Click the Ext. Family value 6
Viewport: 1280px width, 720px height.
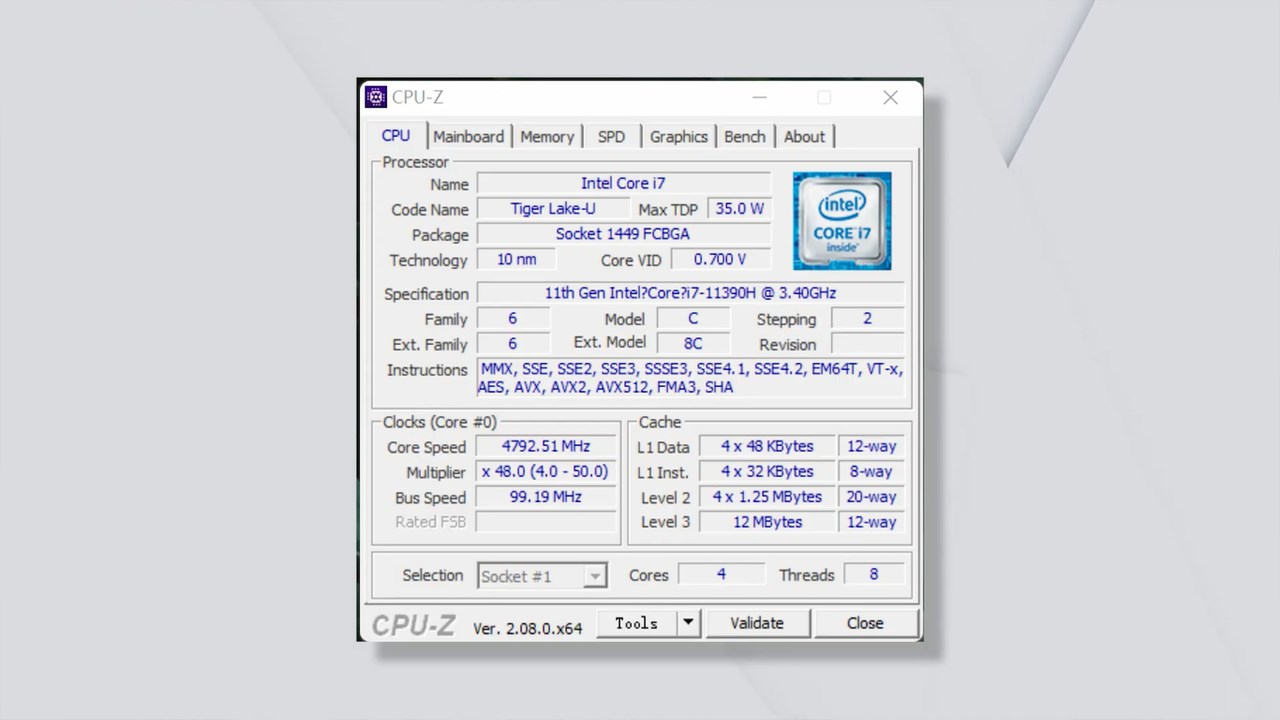tap(513, 343)
